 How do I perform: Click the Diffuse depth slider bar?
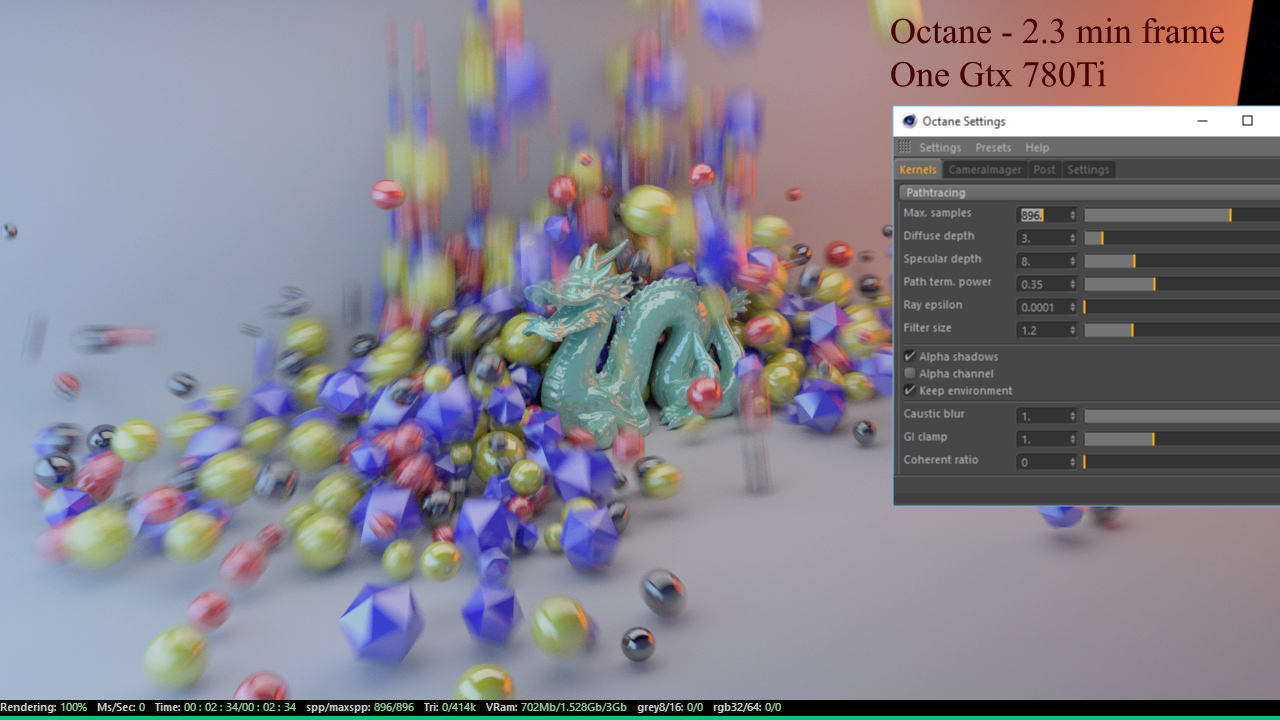pyautogui.click(x=1182, y=238)
